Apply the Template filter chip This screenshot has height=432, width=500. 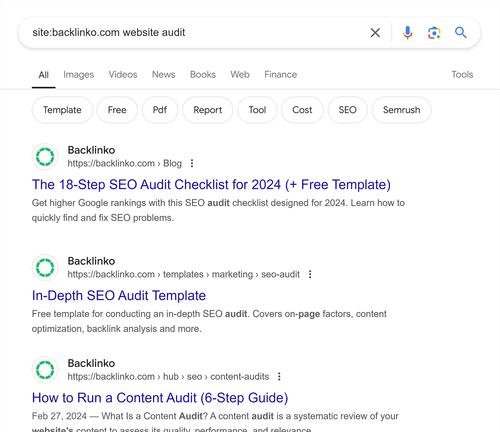click(x=62, y=110)
